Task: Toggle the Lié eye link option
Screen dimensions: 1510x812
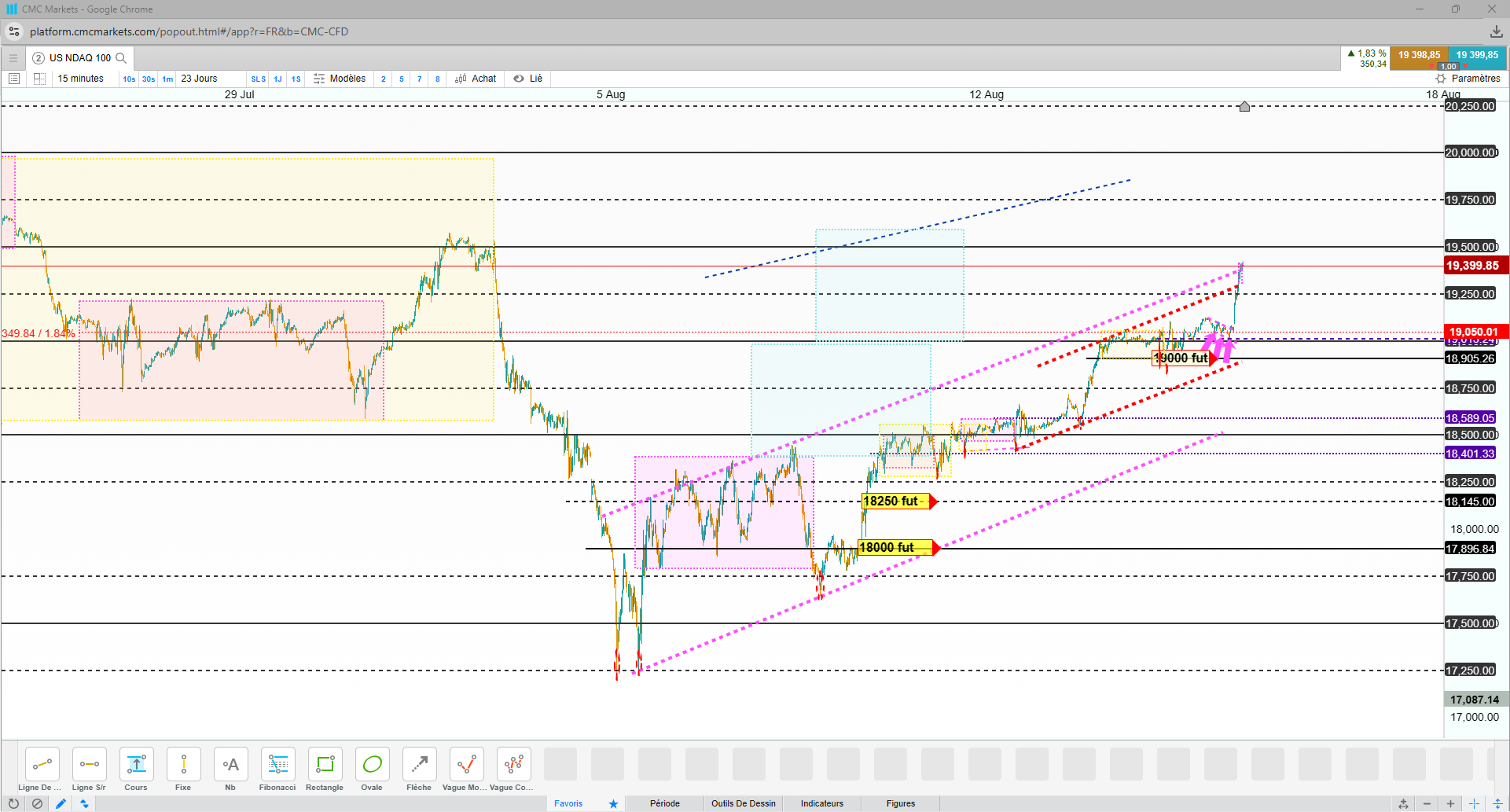Action: 528,79
